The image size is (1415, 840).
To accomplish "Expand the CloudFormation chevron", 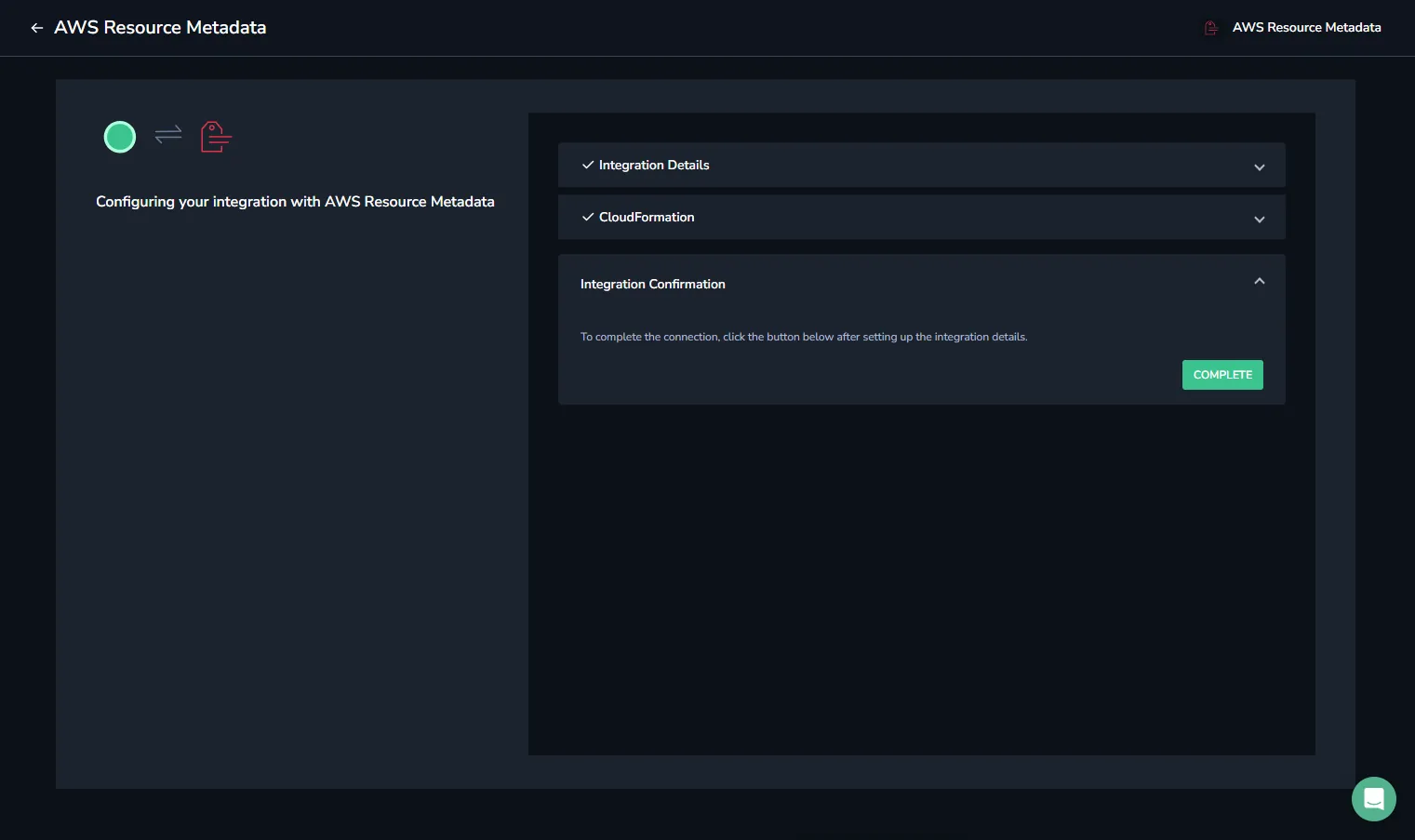I will pos(1260,220).
